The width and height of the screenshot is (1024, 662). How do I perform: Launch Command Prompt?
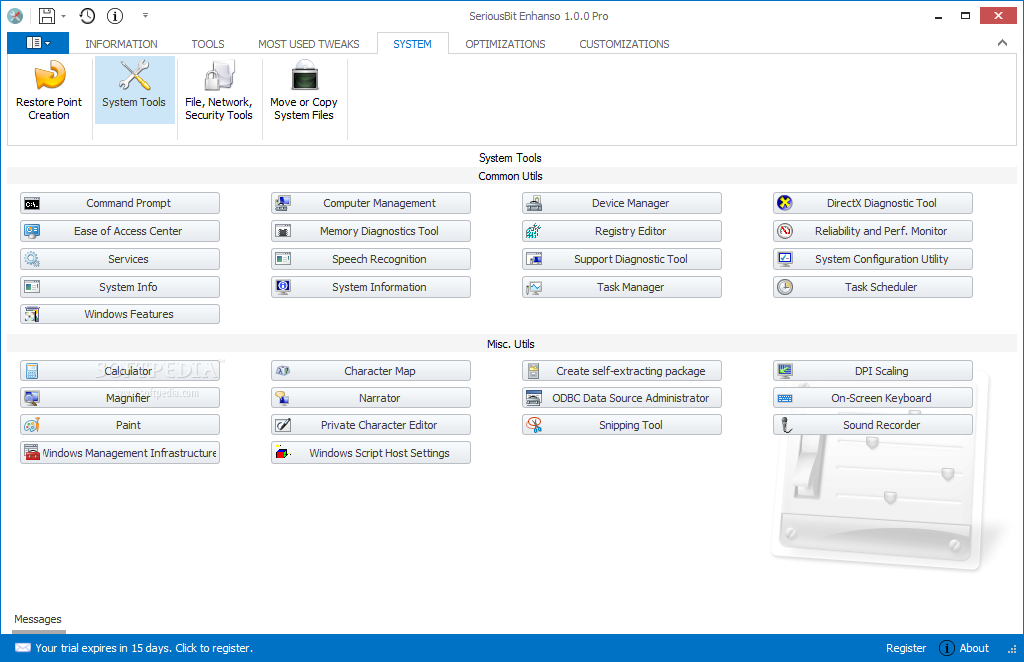pos(120,203)
